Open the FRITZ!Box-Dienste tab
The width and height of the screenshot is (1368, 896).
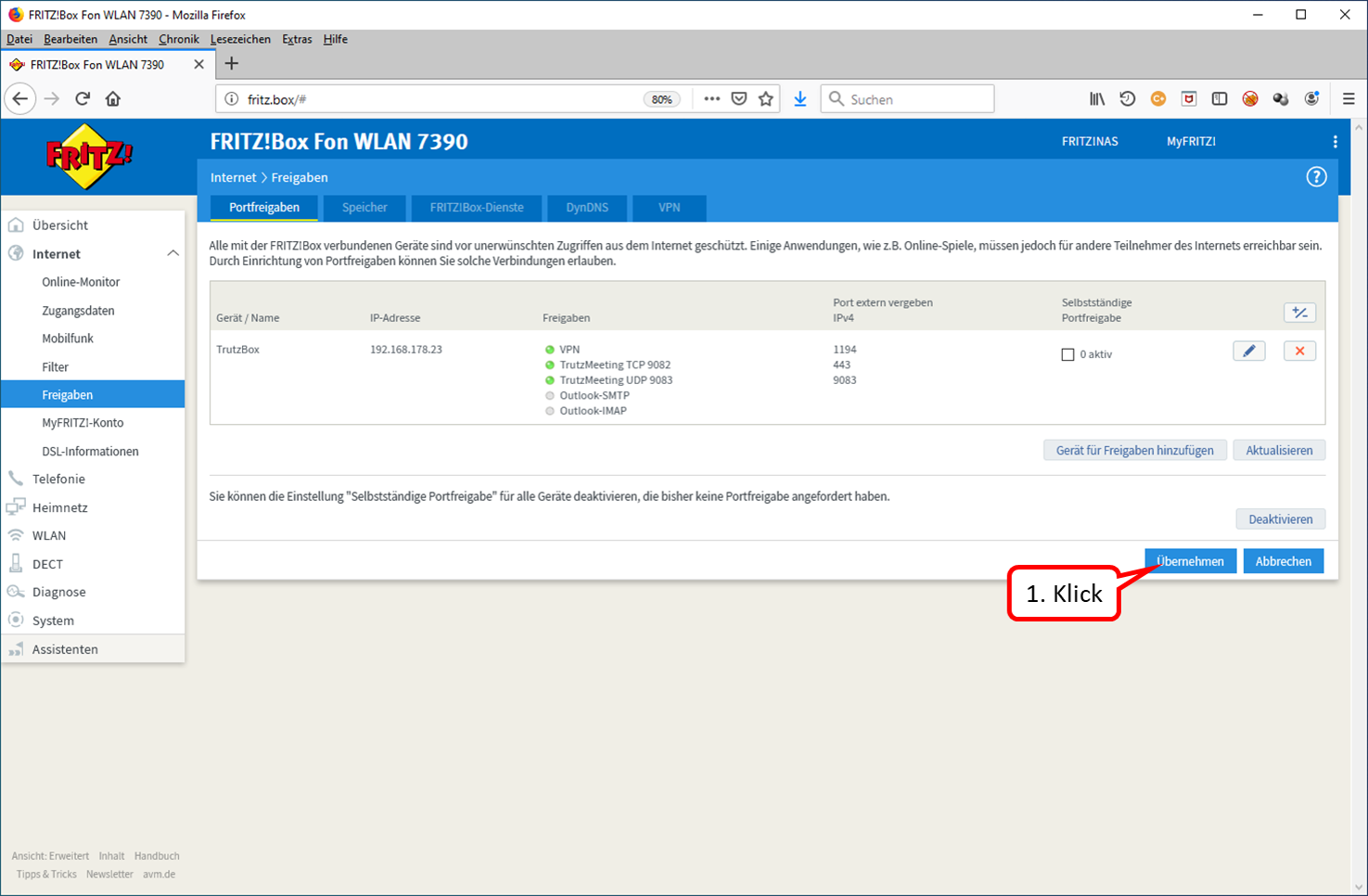coord(477,208)
